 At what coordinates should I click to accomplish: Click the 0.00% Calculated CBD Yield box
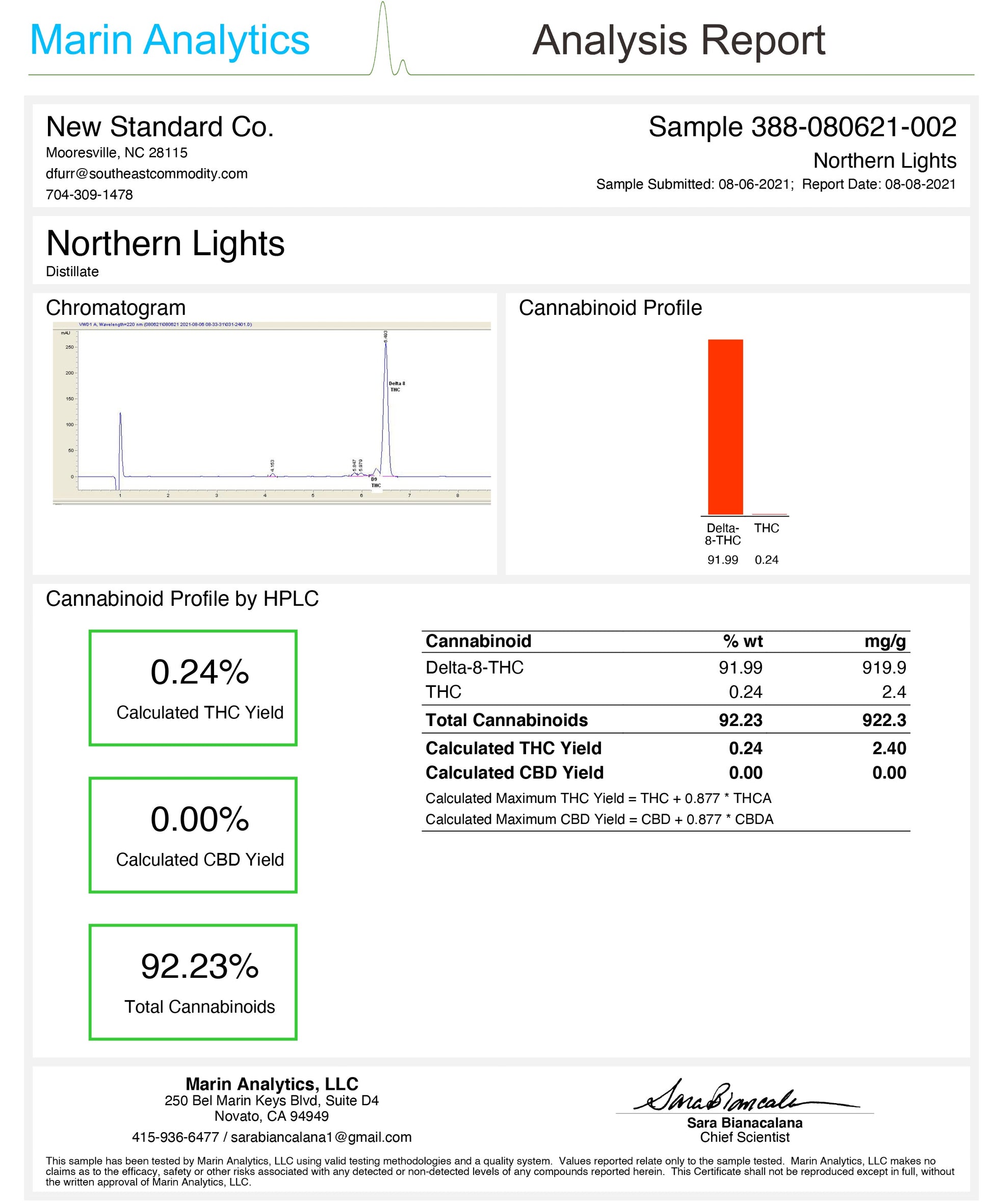(x=193, y=835)
